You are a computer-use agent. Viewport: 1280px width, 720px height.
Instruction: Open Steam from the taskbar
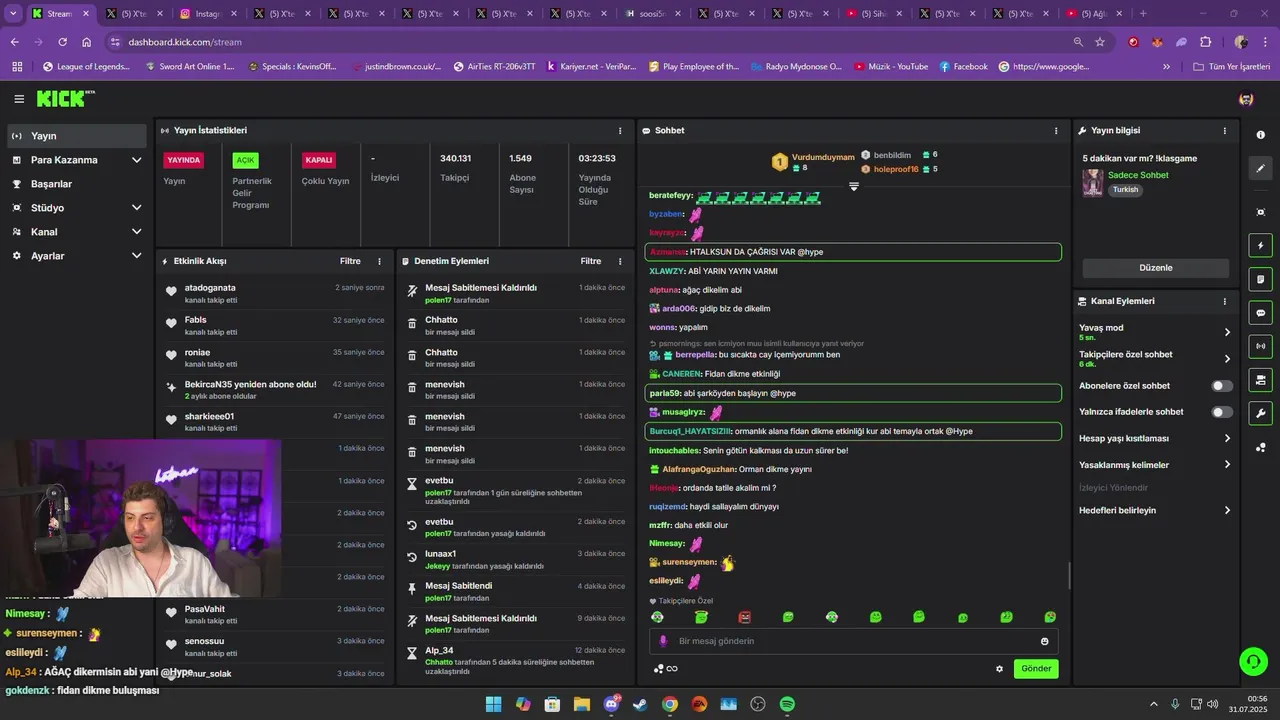coord(640,704)
